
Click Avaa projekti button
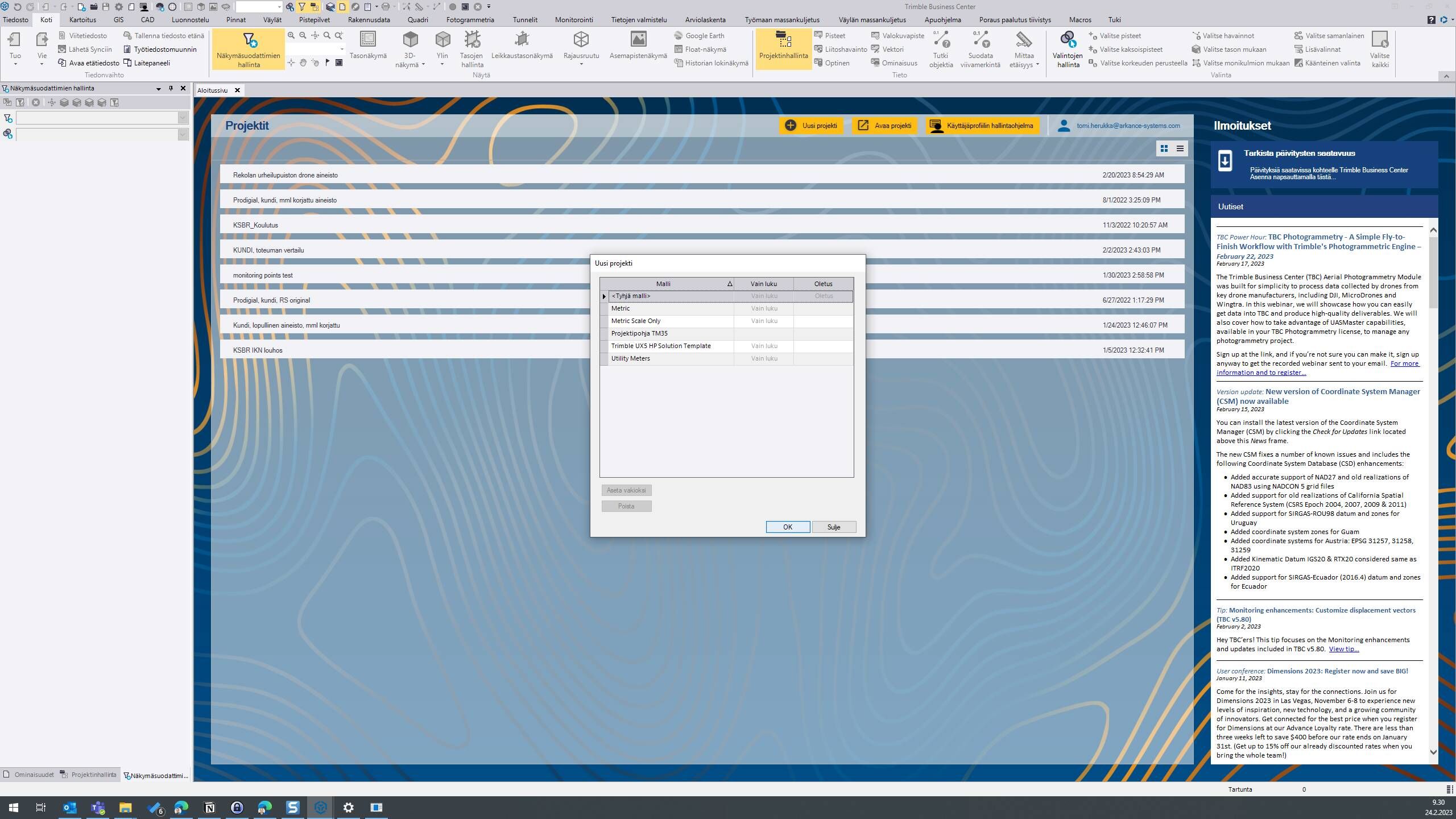[x=884, y=126]
